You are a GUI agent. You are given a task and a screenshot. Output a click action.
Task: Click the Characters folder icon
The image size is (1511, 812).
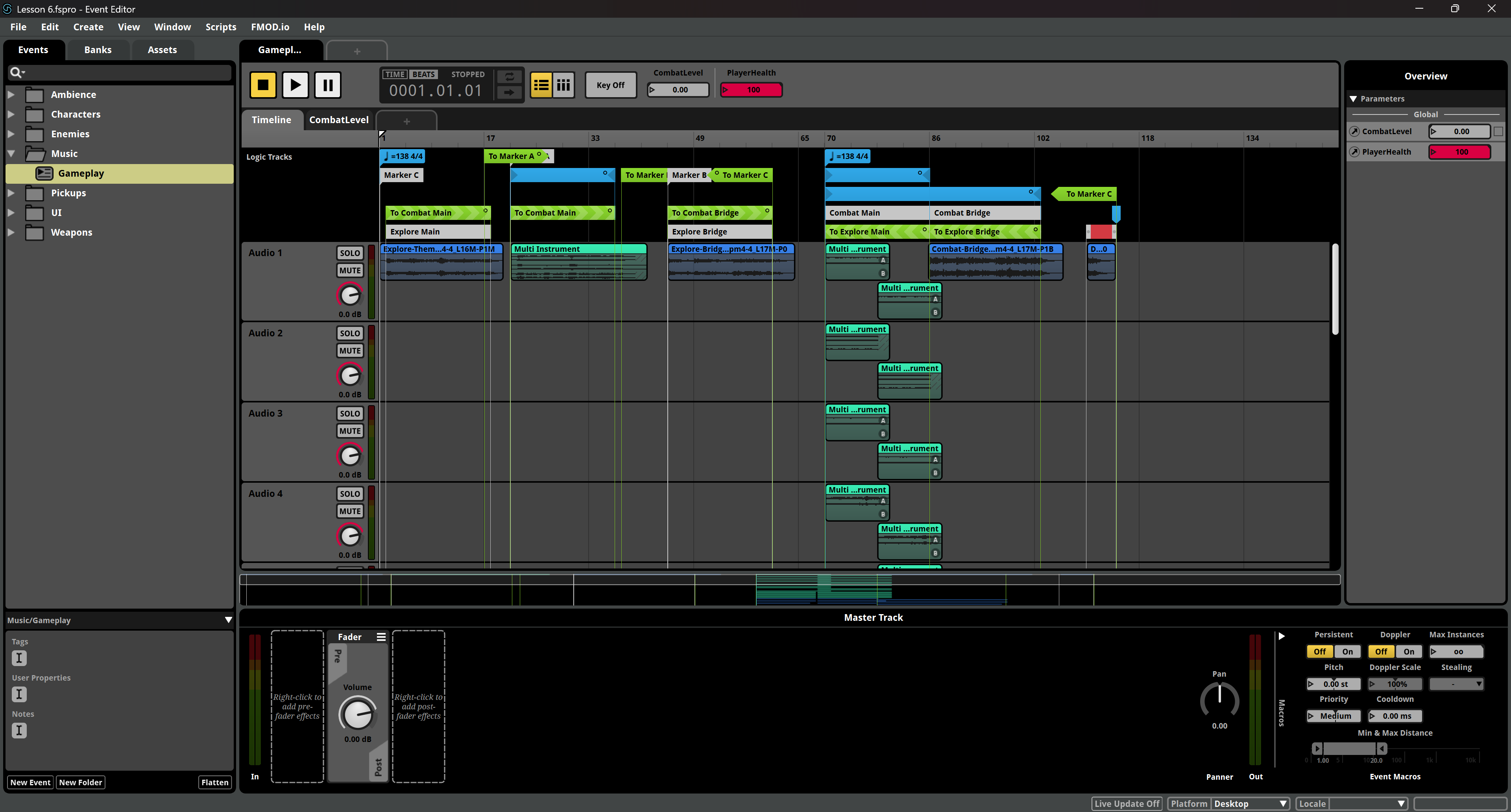(35, 114)
